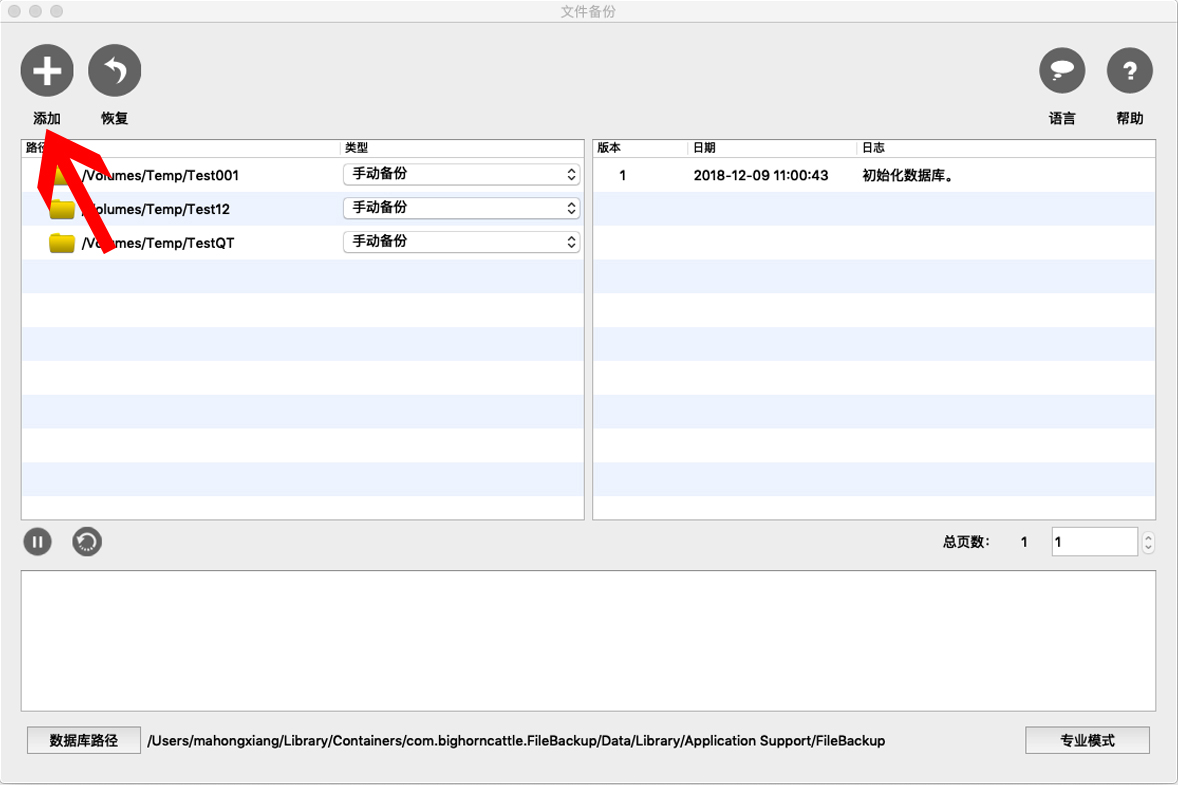Open backup type dropdown for TestQT
Image resolution: width=1178 pixels, height=785 pixels.
(461, 242)
